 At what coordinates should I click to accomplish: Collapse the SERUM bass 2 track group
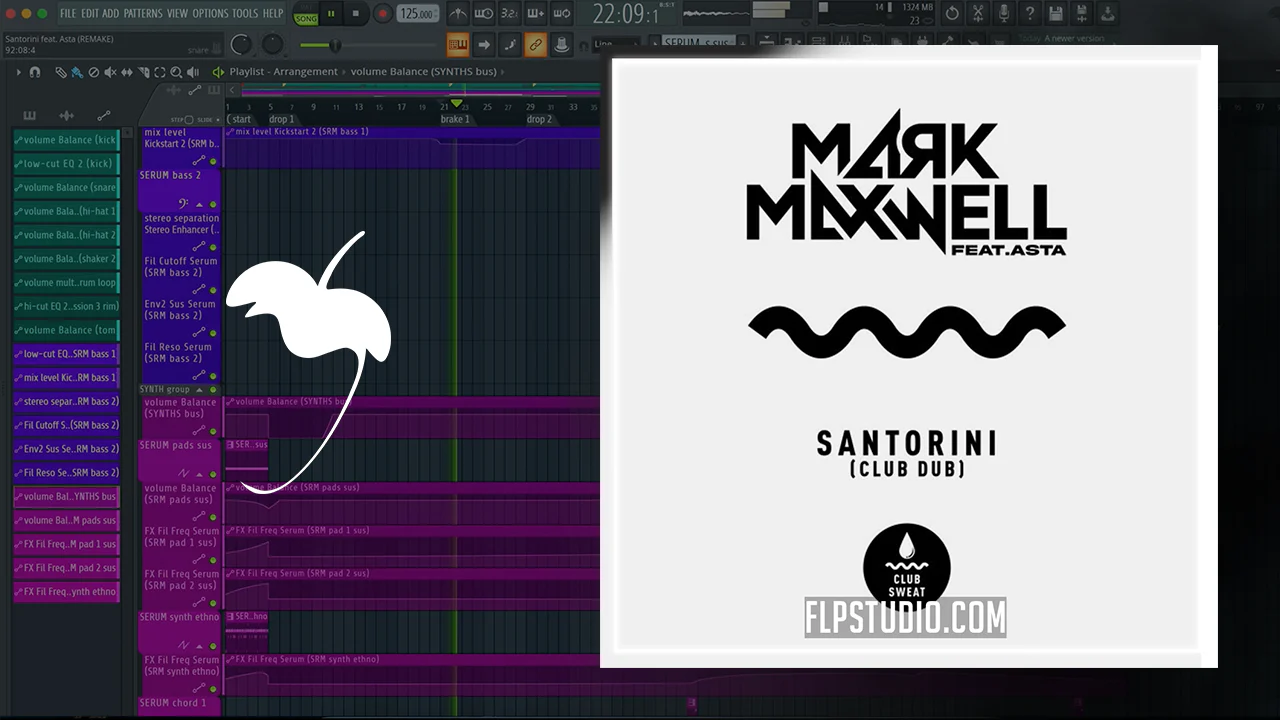point(199,204)
